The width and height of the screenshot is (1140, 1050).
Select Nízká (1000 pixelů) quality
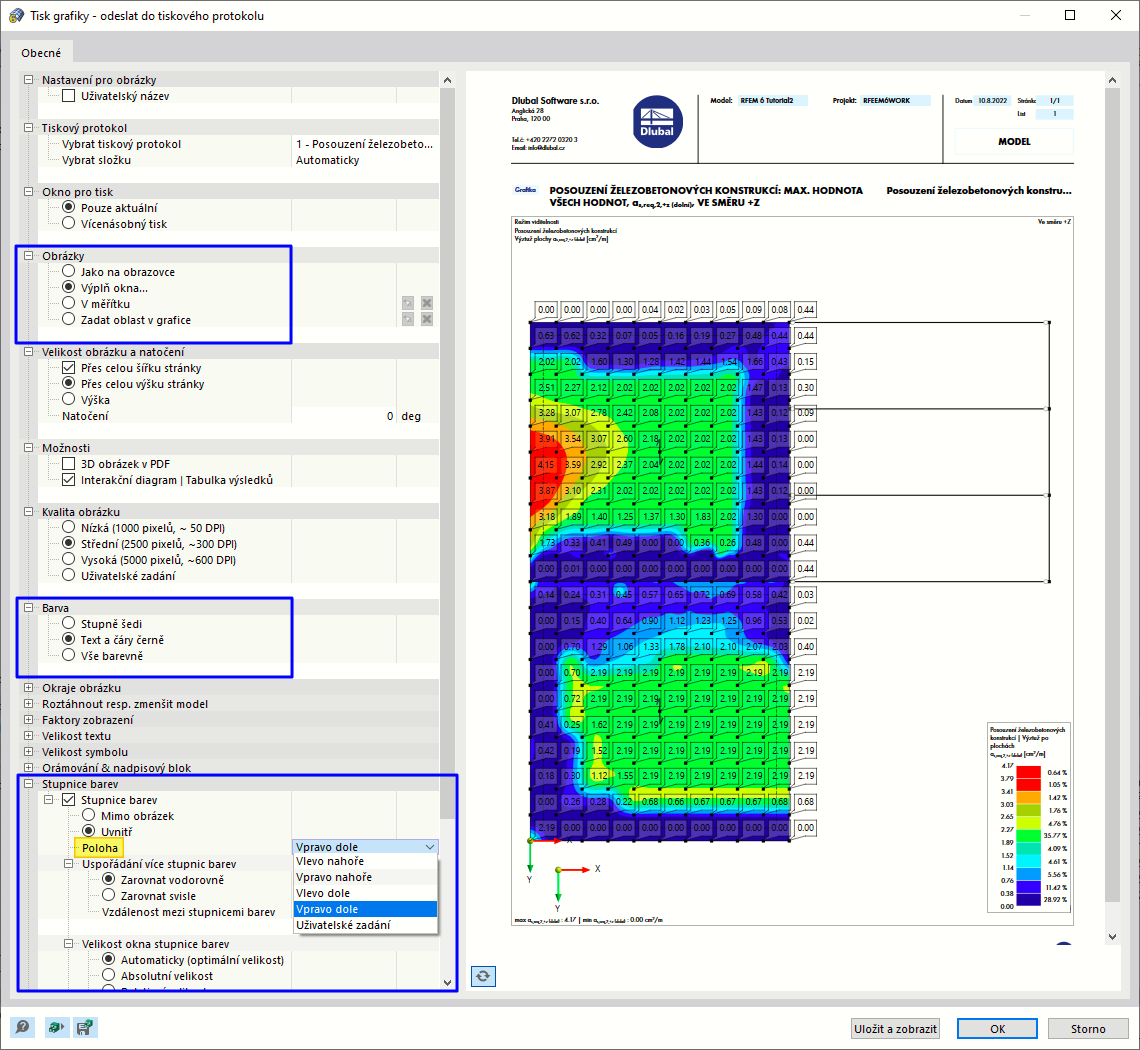(68, 527)
